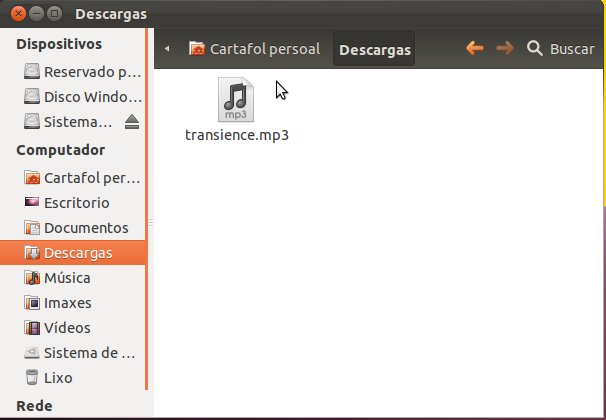Click the back arrow navigation button
The width and height of the screenshot is (606, 420).
click(475, 48)
